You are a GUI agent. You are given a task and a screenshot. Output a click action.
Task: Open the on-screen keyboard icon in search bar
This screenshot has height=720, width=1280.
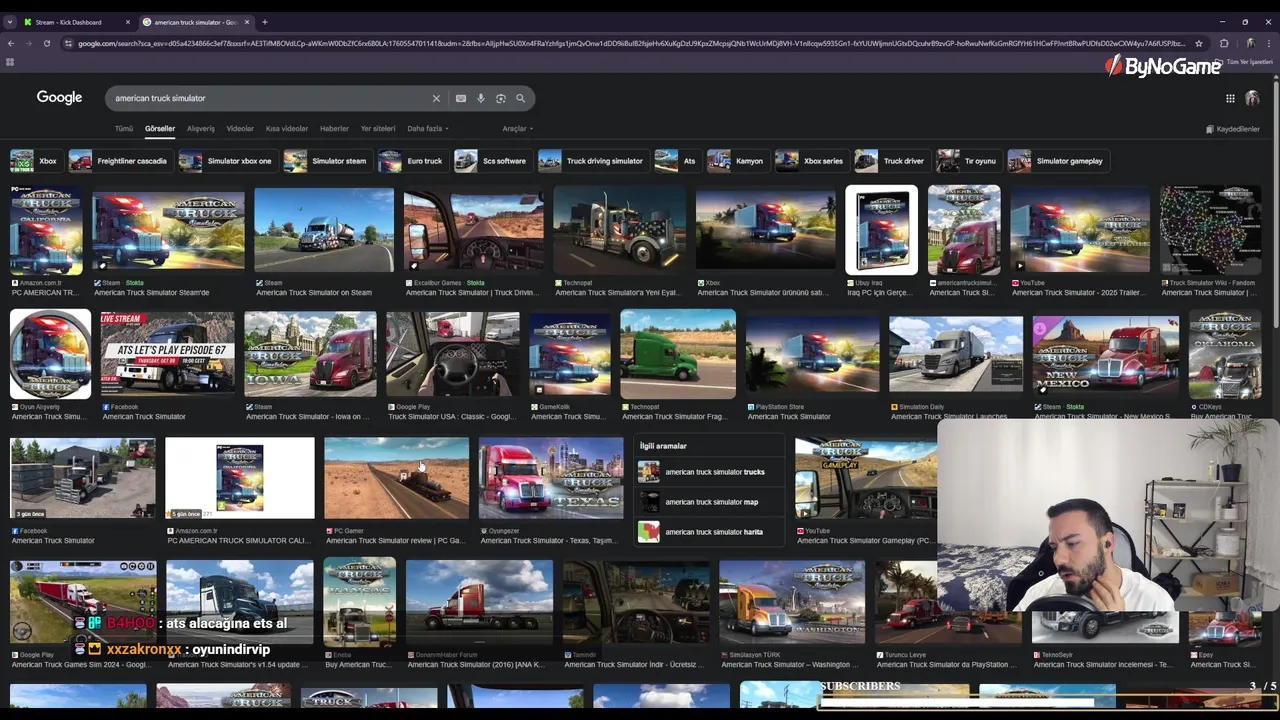tap(461, 98)
